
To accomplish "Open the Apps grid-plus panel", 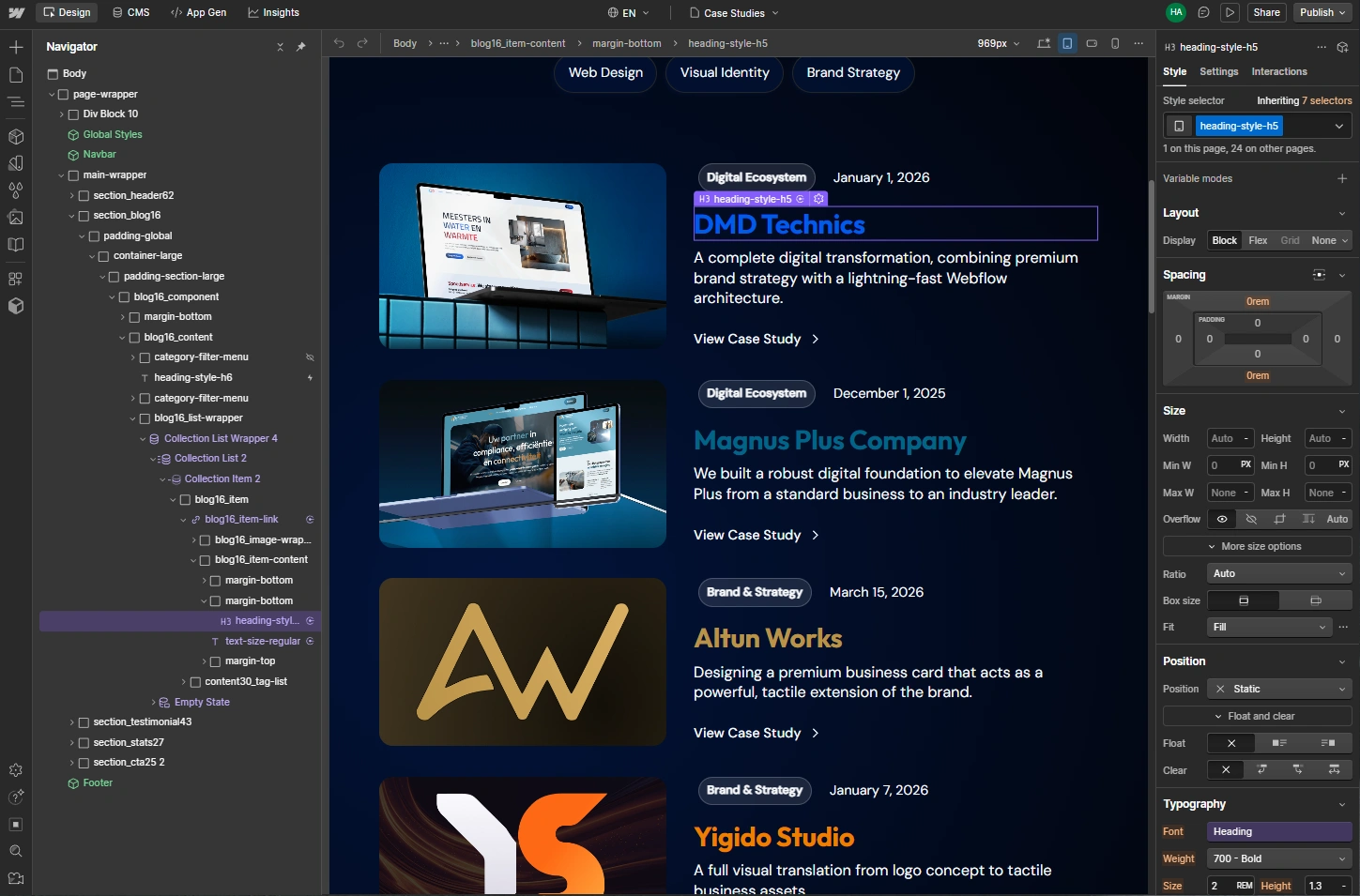I will pos(16,279).
